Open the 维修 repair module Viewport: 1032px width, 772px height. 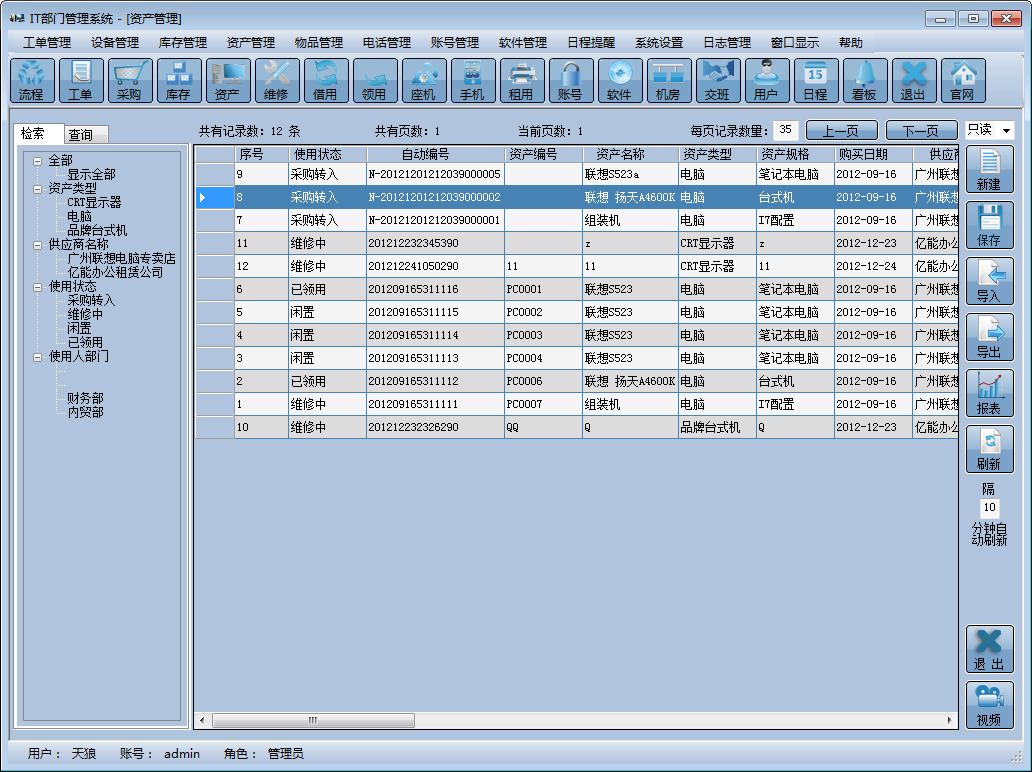275,80
